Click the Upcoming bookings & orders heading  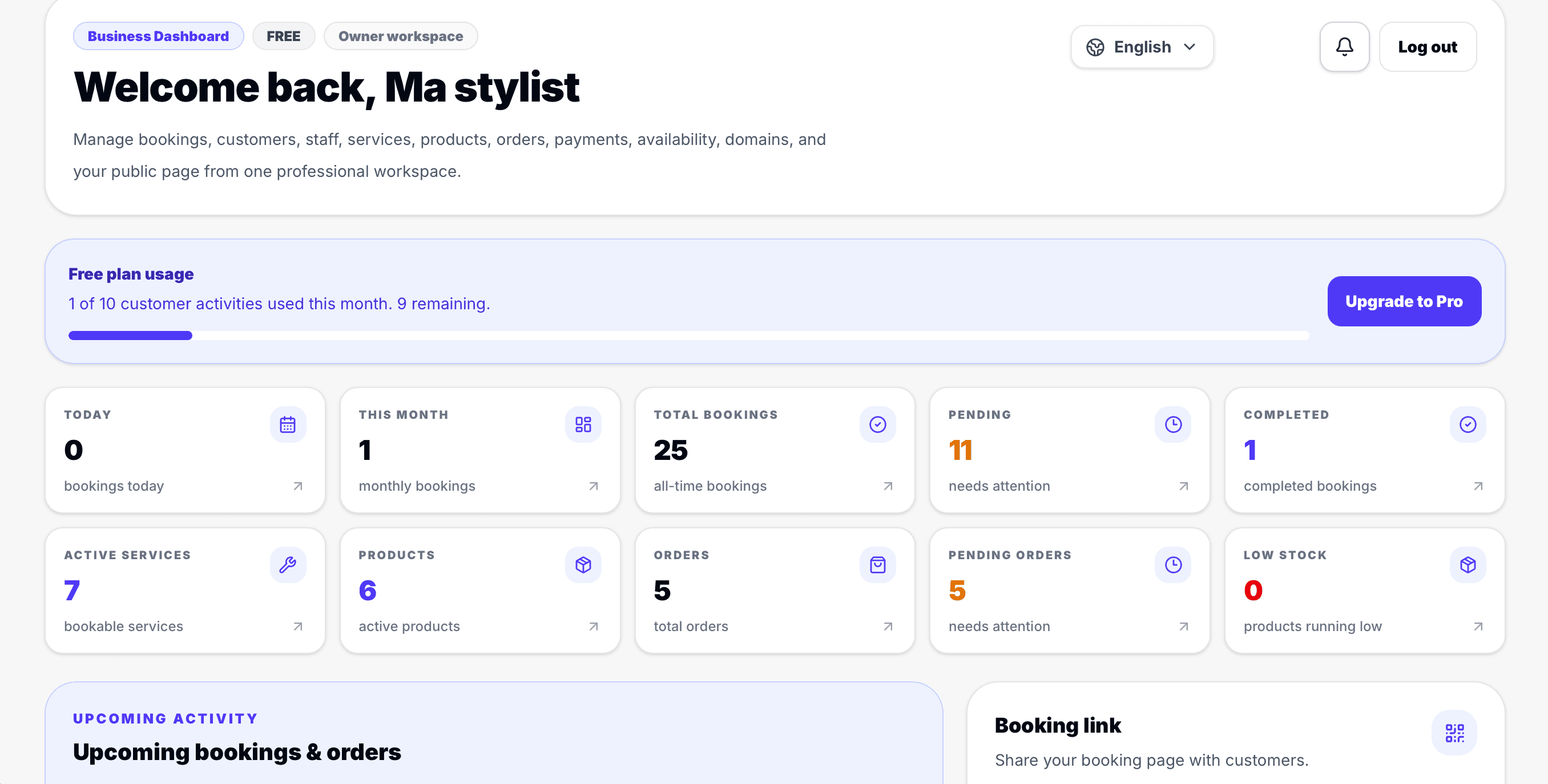[x=237, y=752]
